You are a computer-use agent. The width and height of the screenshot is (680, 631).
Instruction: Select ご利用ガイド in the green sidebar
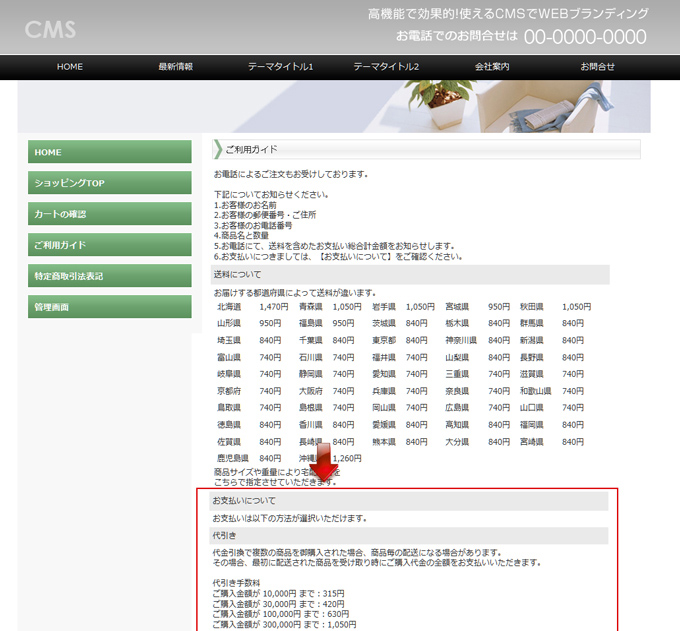pyautogui.click(x=109, y=245)
